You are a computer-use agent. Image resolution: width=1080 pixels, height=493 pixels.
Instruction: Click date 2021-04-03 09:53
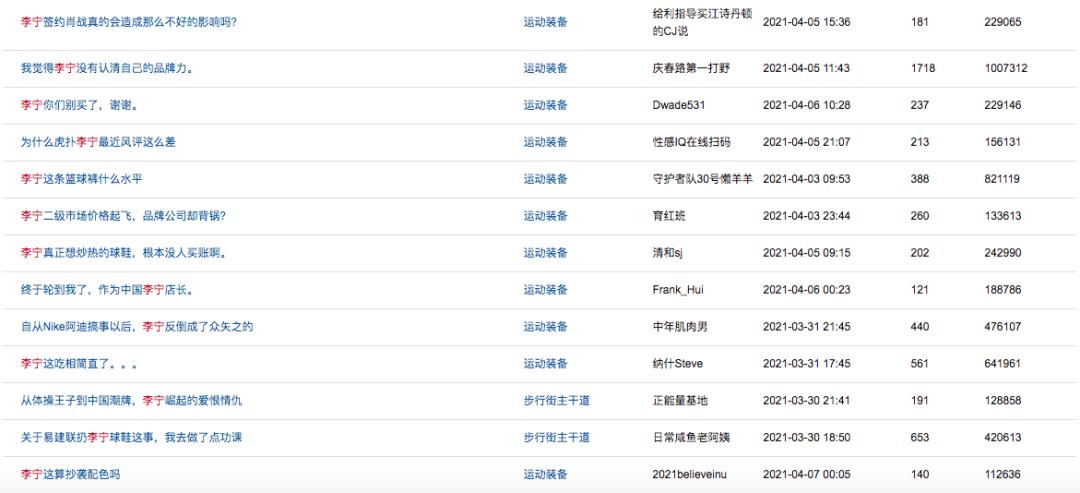point(807,179)
